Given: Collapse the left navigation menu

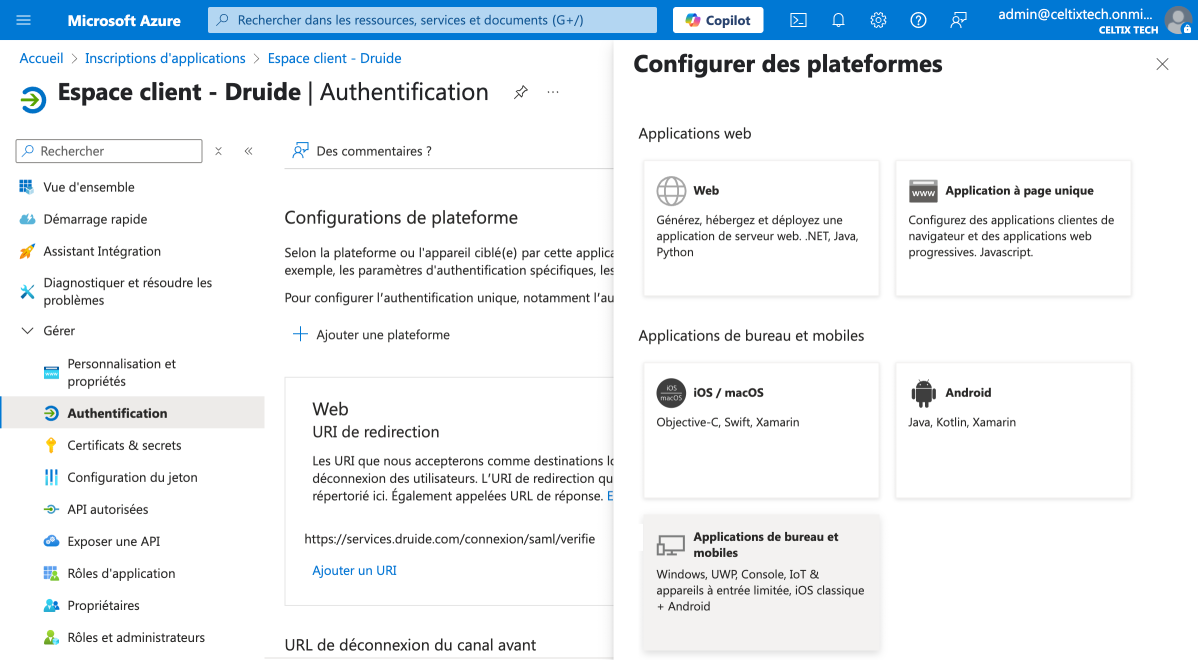Looking at the screenshot, I should [x=248, y=151].
